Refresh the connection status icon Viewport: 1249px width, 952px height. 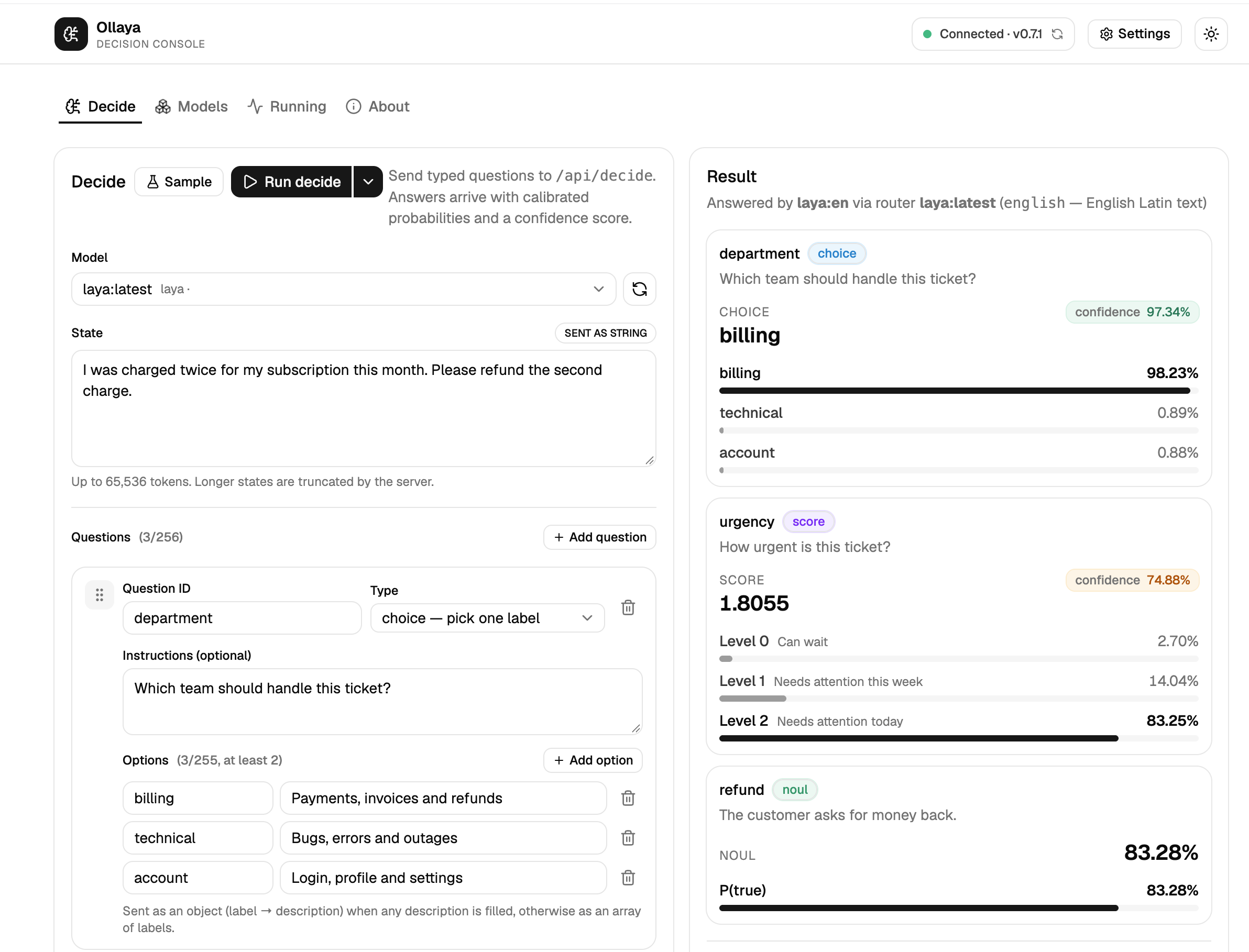pos(1057,34)
